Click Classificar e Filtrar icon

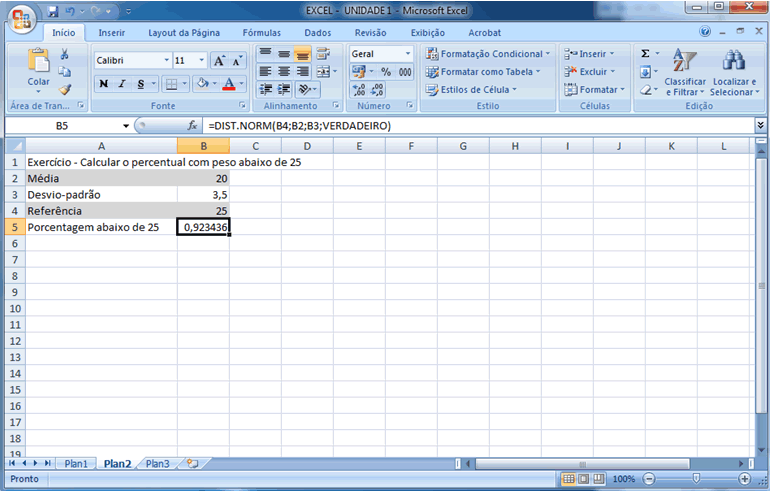(x=684, y=61)
